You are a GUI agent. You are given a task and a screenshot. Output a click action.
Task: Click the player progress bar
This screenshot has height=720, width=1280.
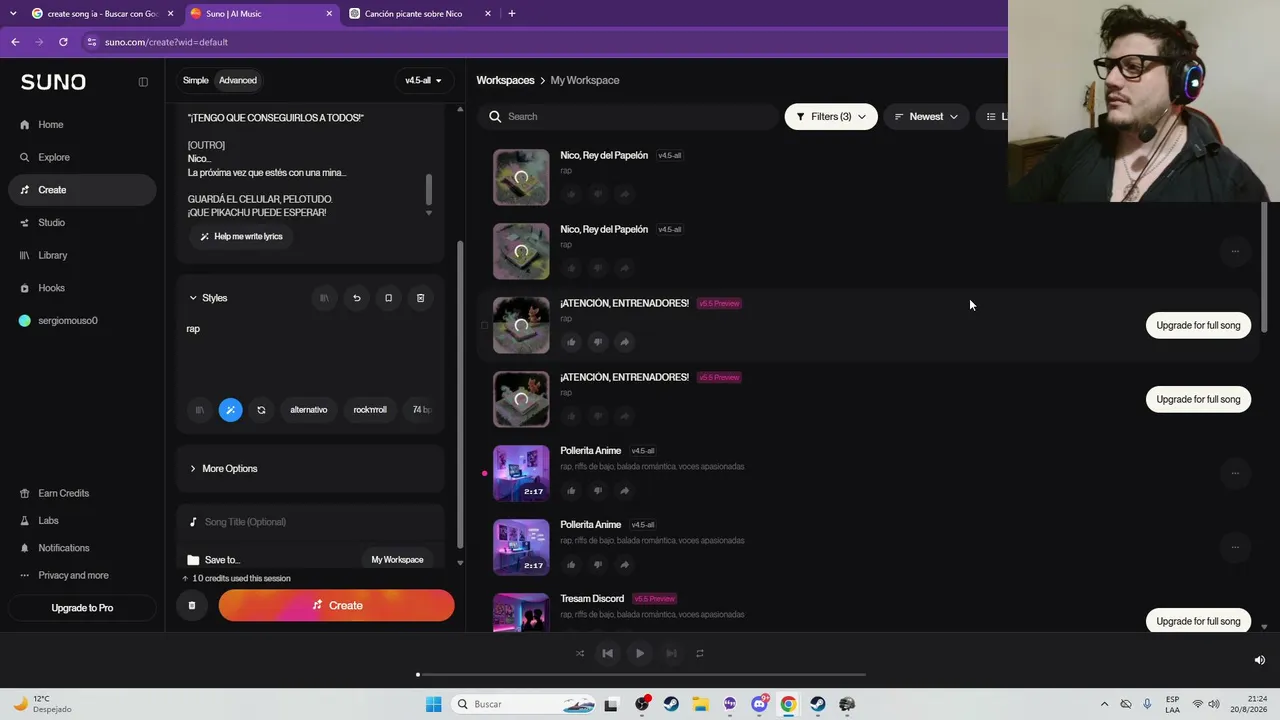click(640, 675)
